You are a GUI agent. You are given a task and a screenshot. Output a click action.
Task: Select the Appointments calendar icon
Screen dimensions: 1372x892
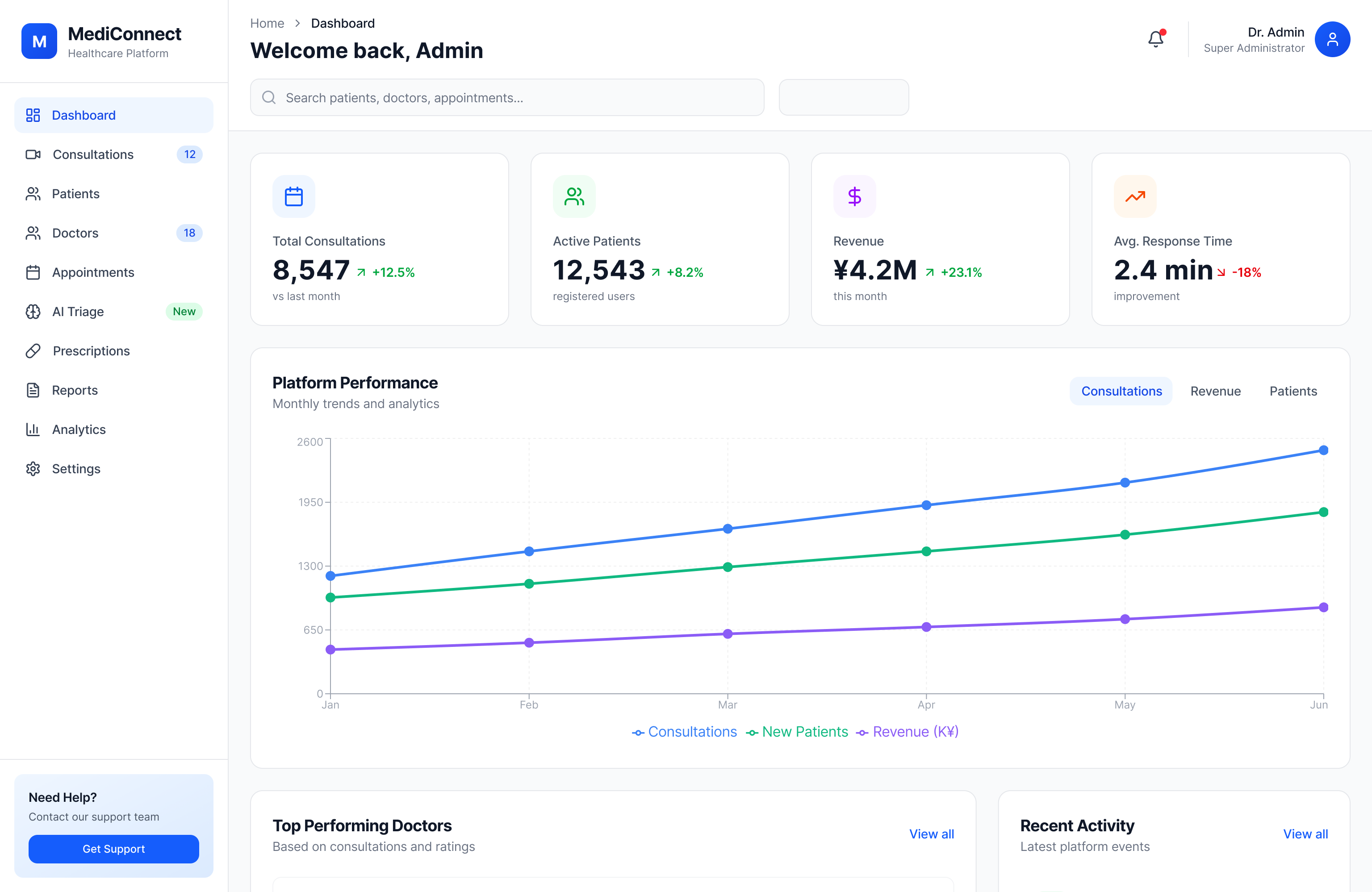point(33,272)
